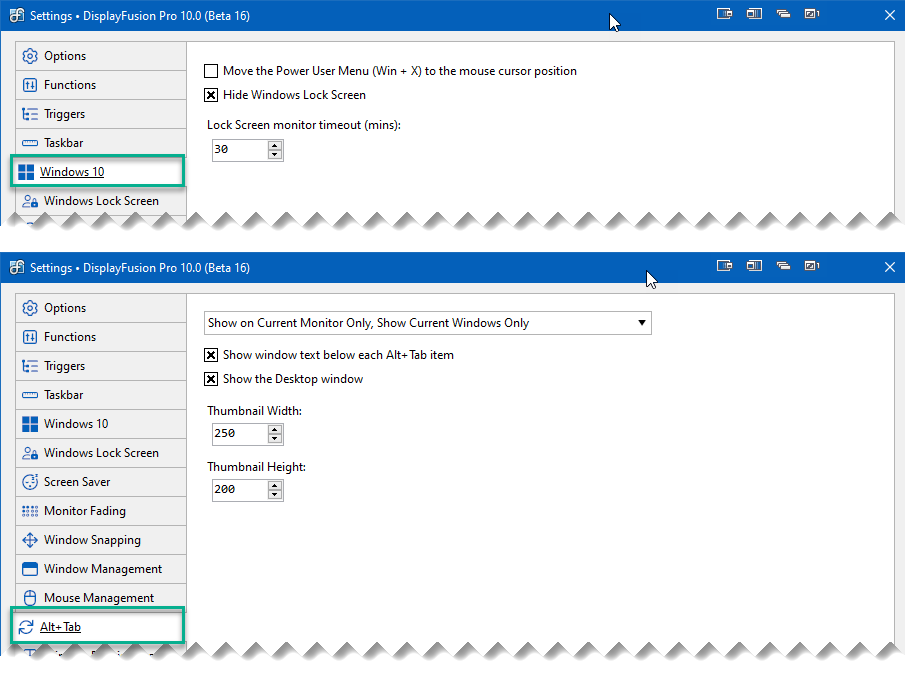
Task: Click maximize-on-monitor-1 titlebar icon in lower window
Action: (x=812, y=266)
